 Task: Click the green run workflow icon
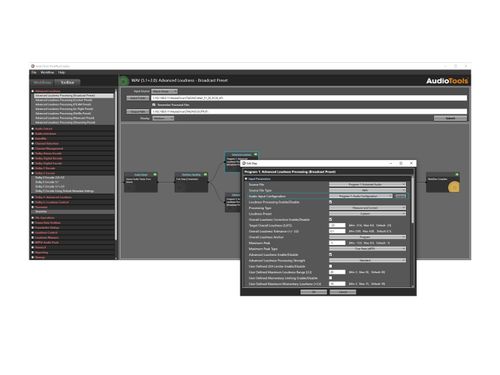point(124,81)
